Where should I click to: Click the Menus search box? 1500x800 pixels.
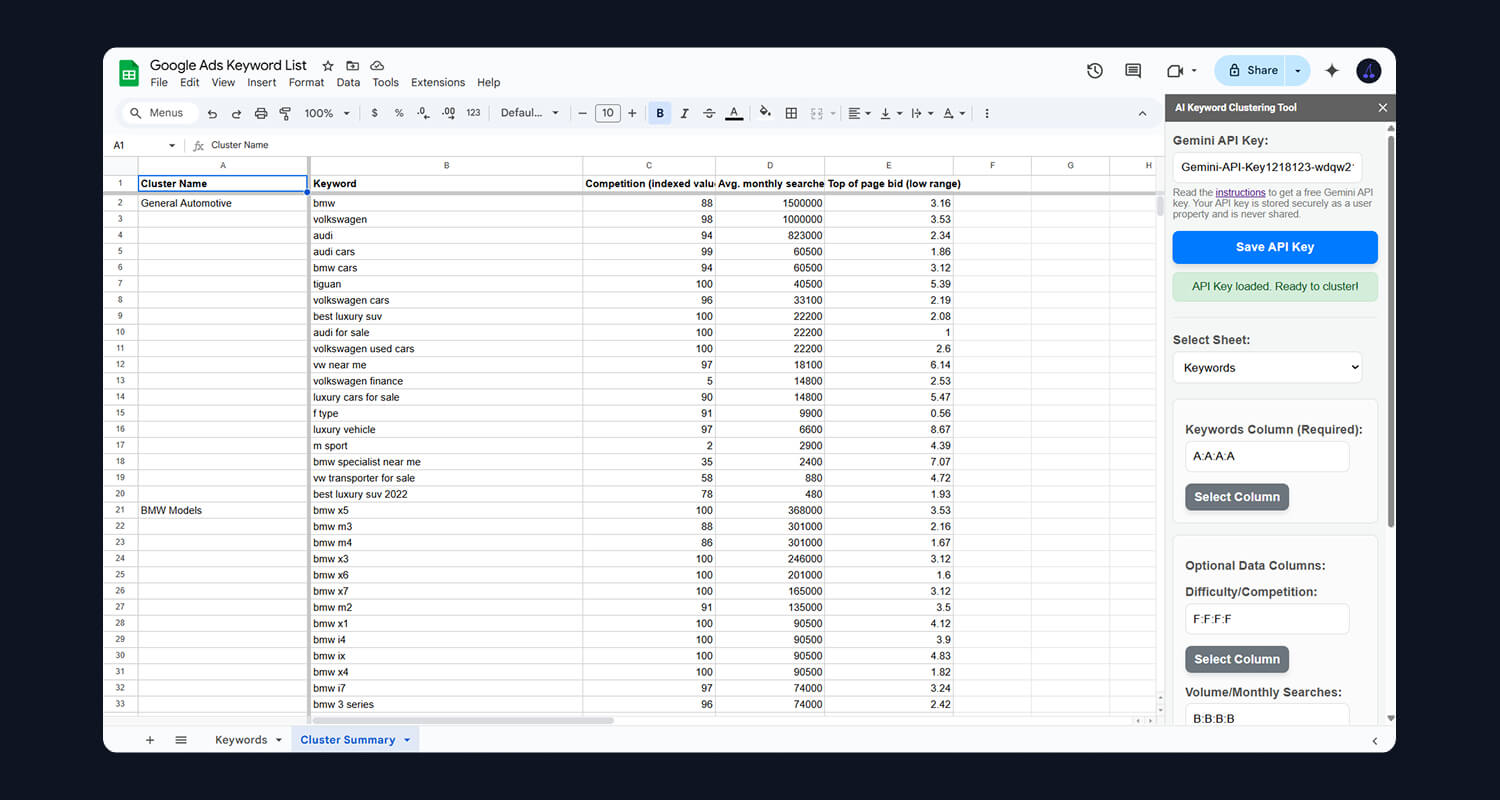coord(159,113)
